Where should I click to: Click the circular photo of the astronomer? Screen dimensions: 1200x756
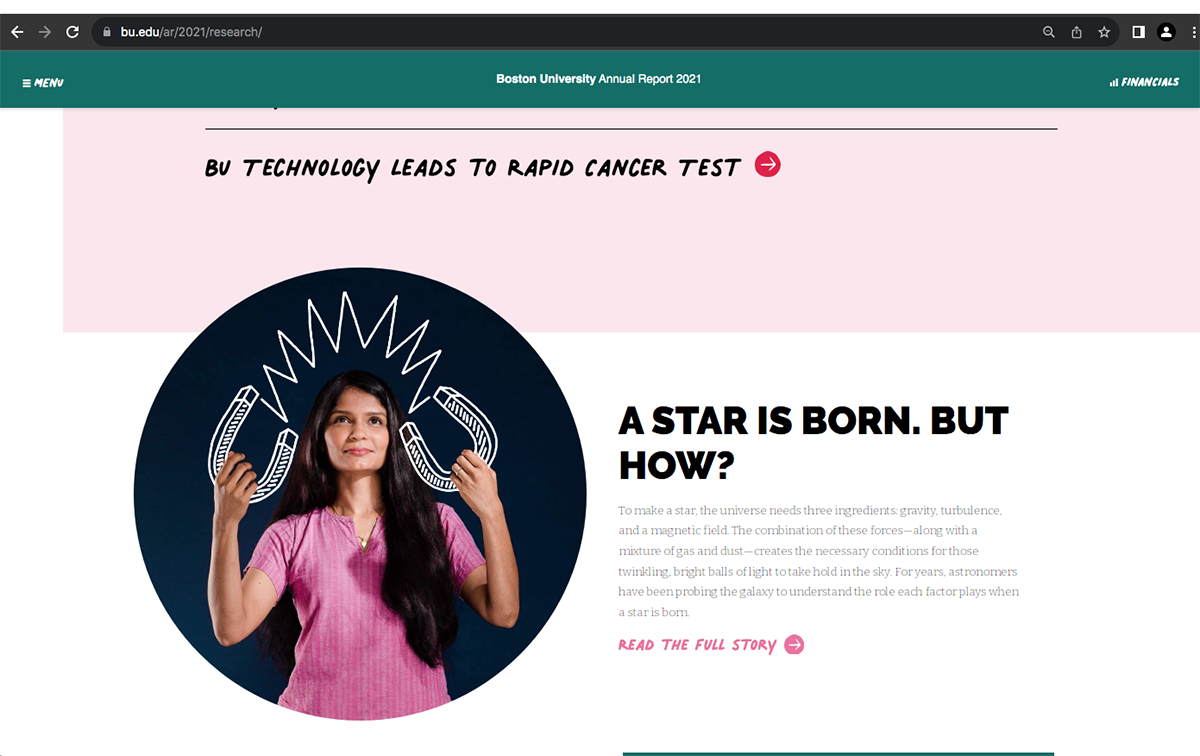[360, 494]
